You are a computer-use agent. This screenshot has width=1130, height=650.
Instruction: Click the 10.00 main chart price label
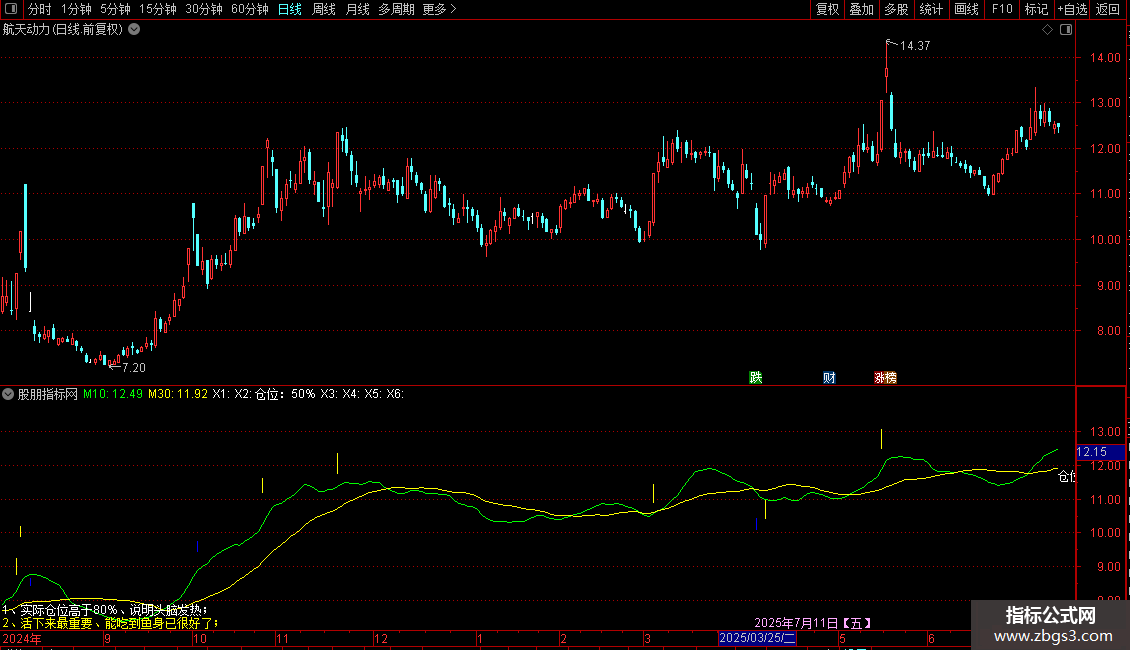coord(1105,240)
